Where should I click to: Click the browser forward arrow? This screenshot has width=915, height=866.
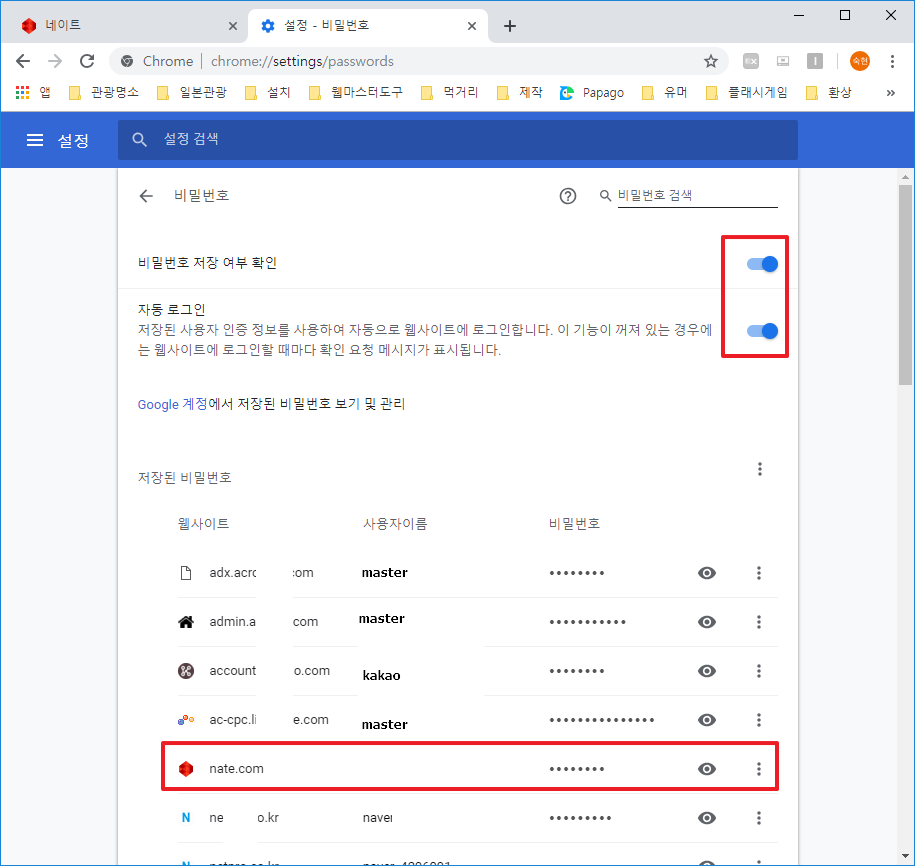coord(55,61)
